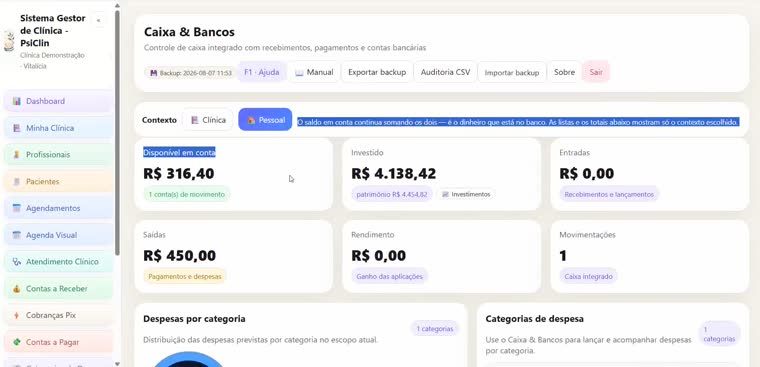Switch context to Clínica

(x=208, y=120)
